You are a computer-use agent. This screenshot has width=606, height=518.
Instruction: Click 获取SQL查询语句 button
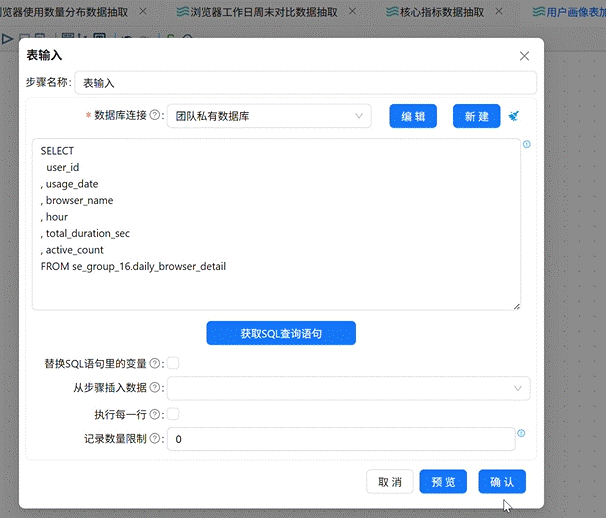pyautogui.click(x=281, y=333)
